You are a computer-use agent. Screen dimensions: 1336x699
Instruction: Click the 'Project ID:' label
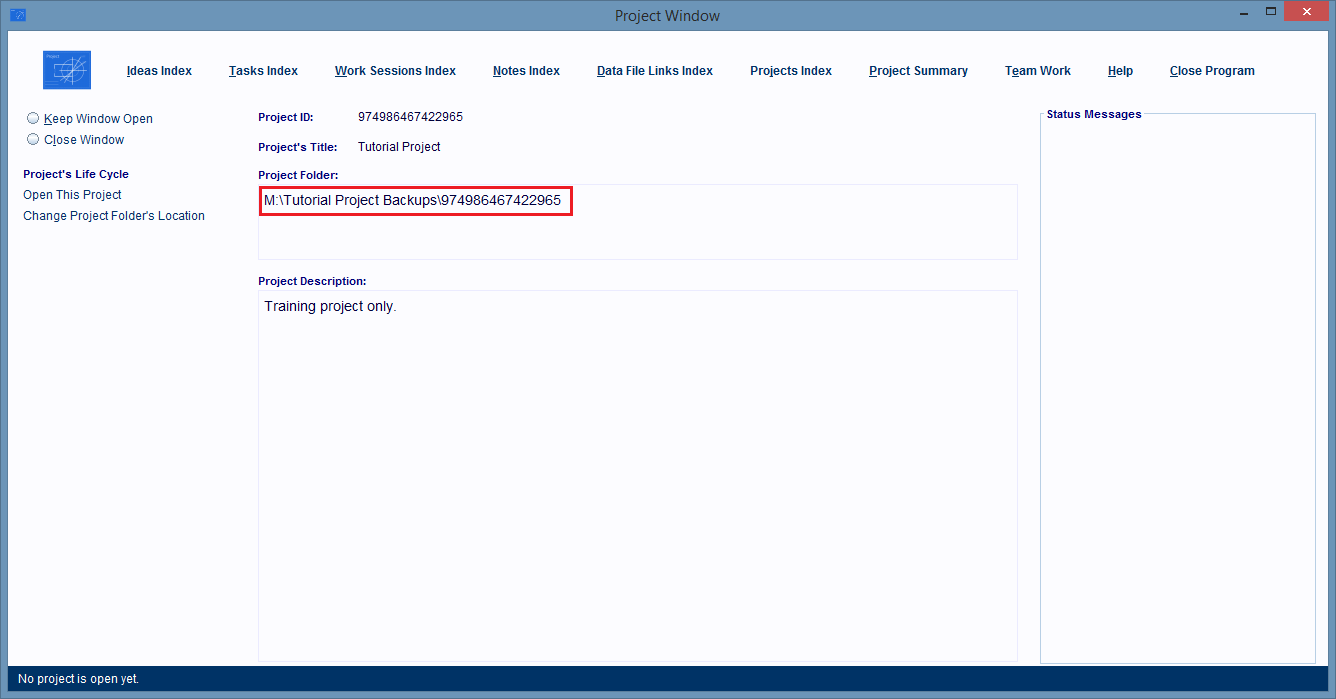coord(286,117)
